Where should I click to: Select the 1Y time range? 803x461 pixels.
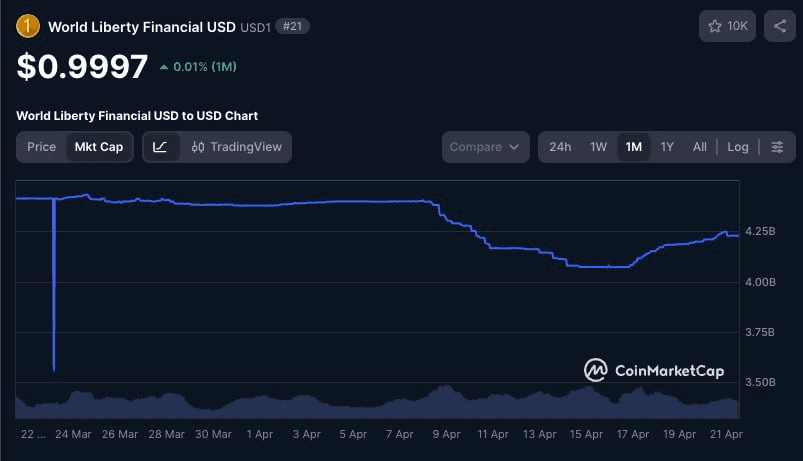667,147
